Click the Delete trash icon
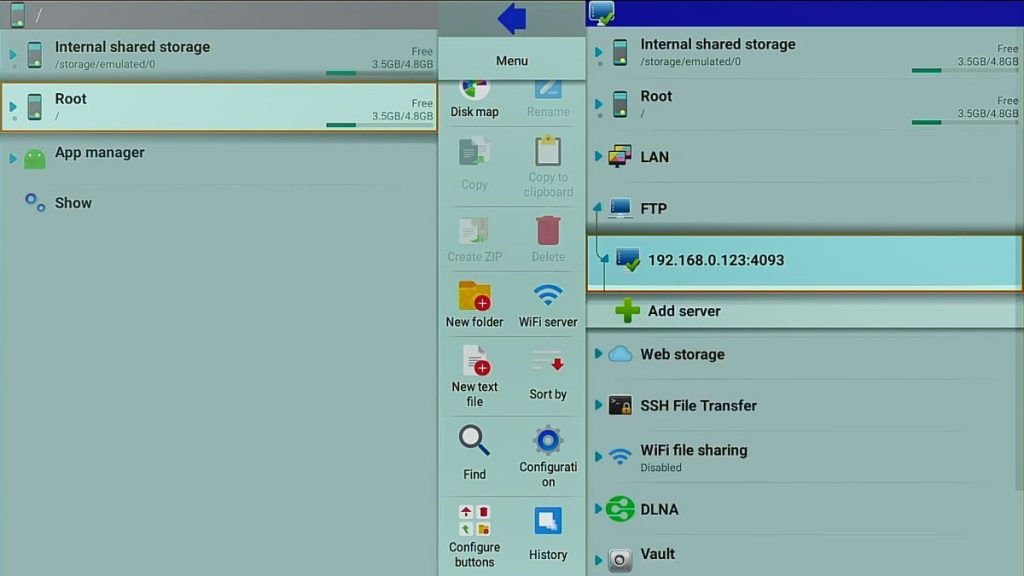This screenshot has height=576, width=1024. [548, 231]
